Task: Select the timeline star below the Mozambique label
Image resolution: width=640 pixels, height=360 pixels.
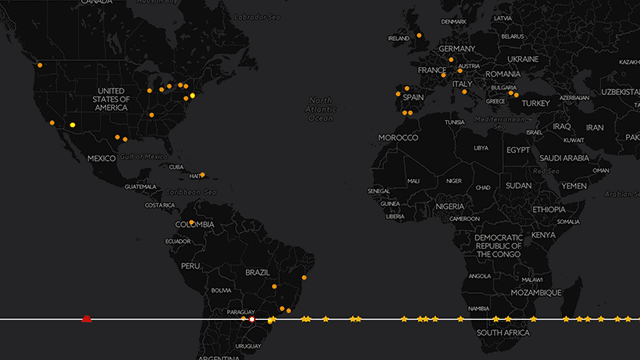Action: click(x=533, y=319)
